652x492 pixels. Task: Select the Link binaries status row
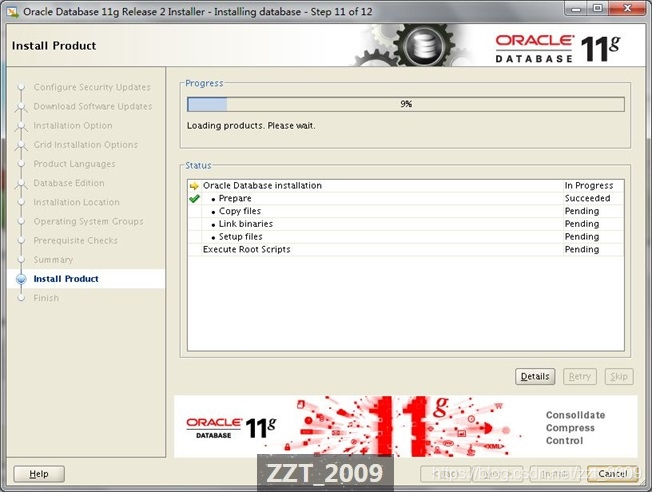coord(406,224)
